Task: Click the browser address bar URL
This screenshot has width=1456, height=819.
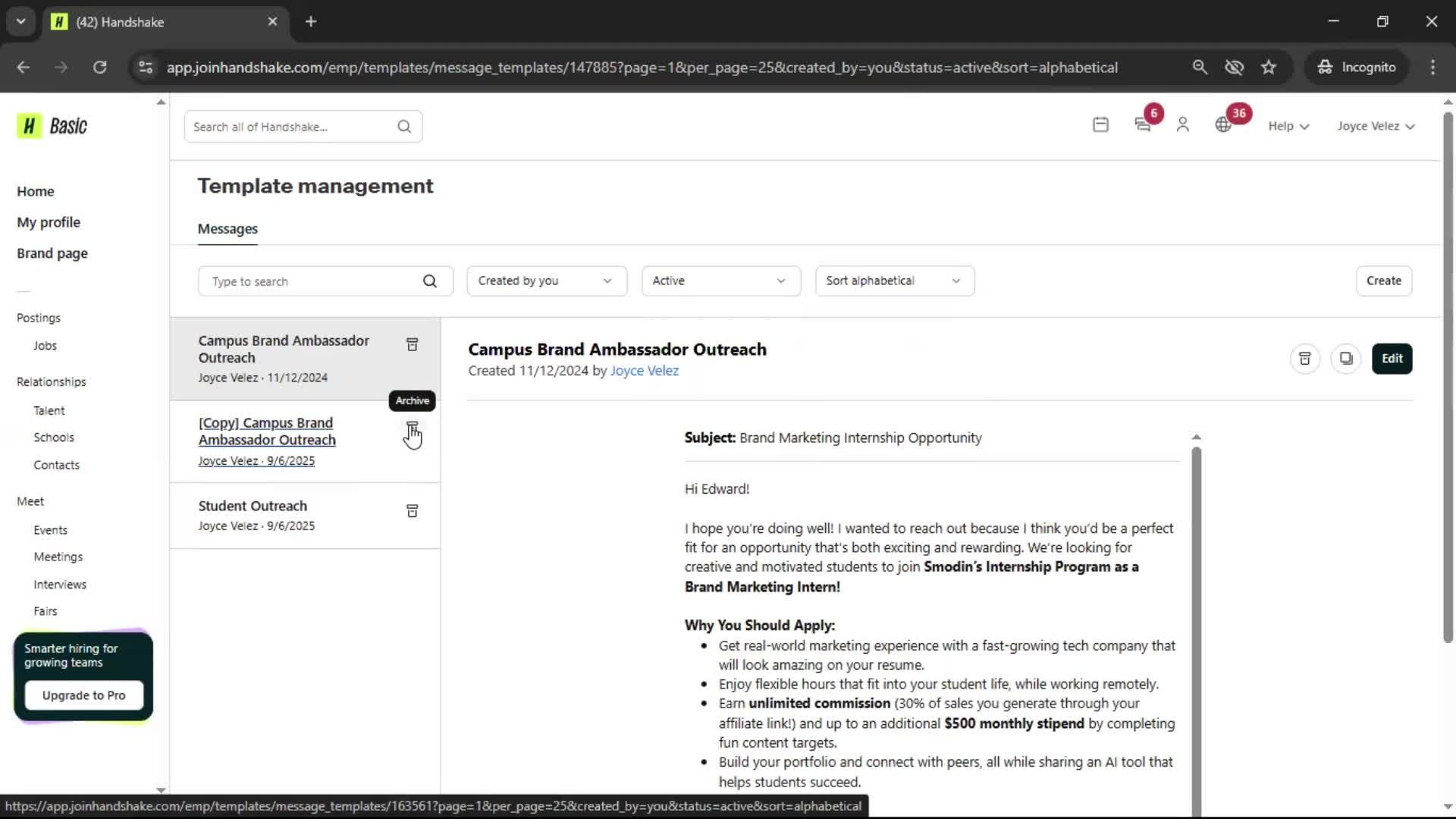Action: click(x=642, y=67)
